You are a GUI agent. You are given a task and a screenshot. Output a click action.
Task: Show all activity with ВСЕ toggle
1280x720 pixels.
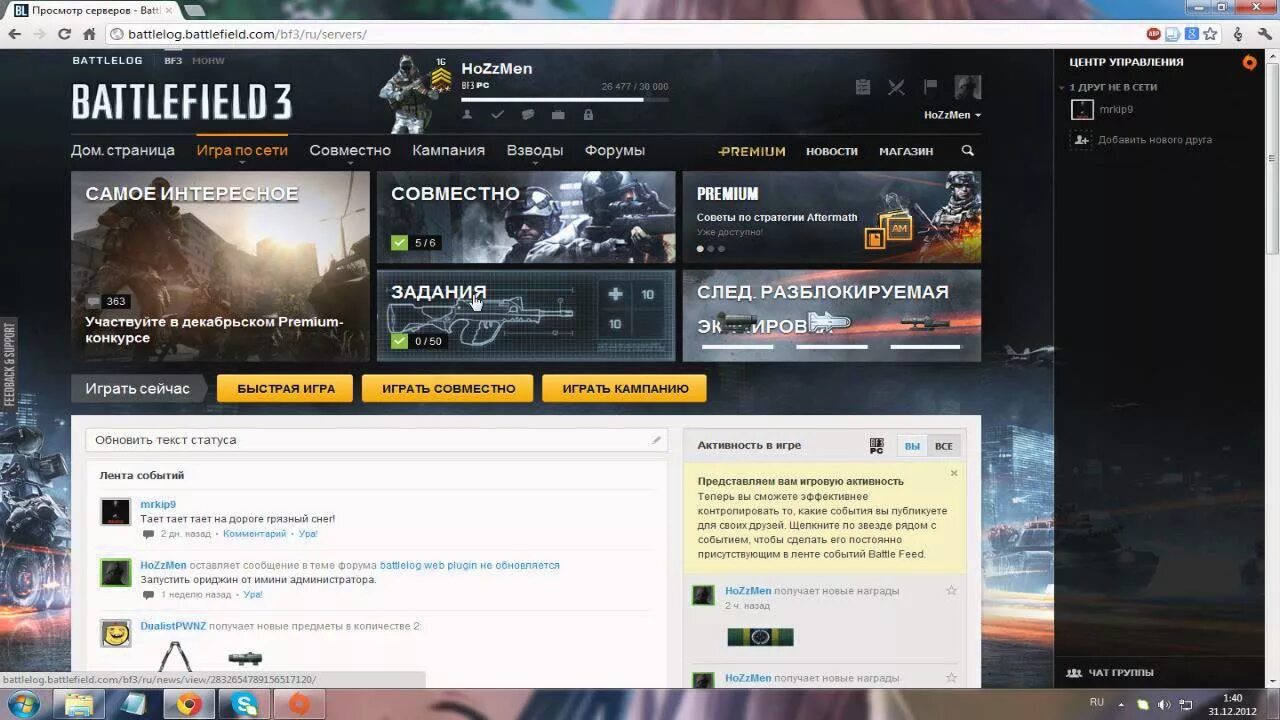coord(943,446)
